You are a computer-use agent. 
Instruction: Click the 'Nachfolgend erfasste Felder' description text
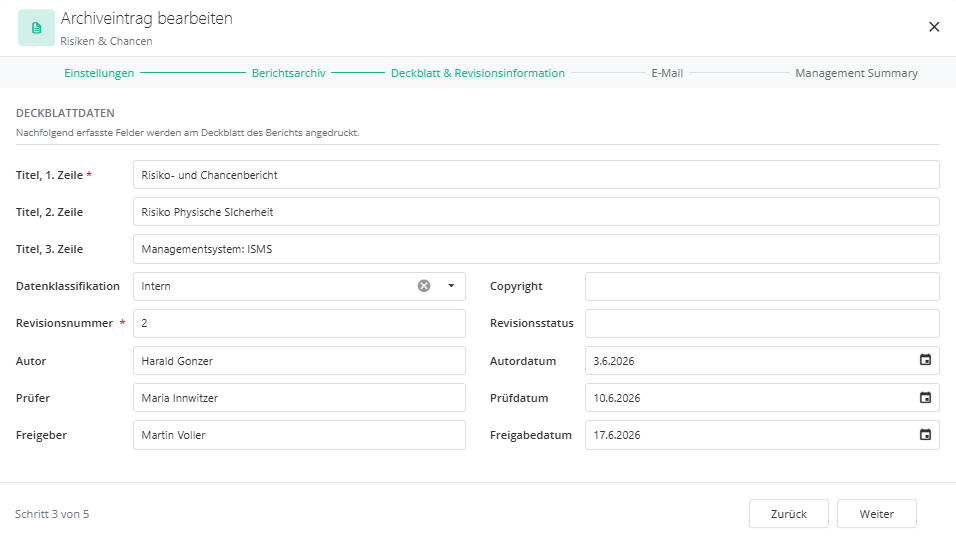pos(187,132)
